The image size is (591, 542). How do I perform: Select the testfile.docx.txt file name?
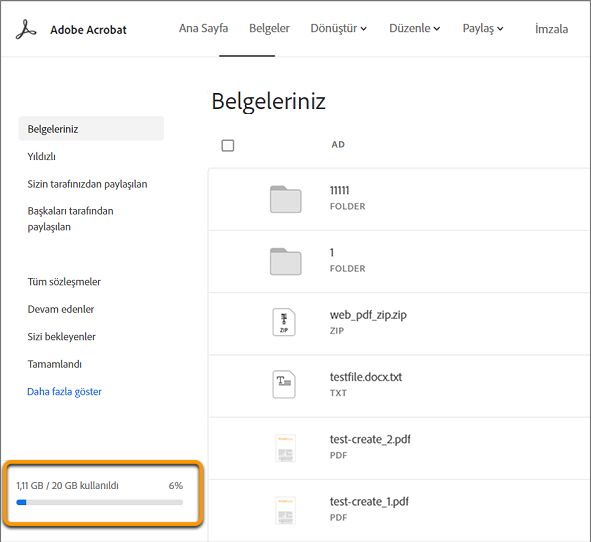click(366, 377)
